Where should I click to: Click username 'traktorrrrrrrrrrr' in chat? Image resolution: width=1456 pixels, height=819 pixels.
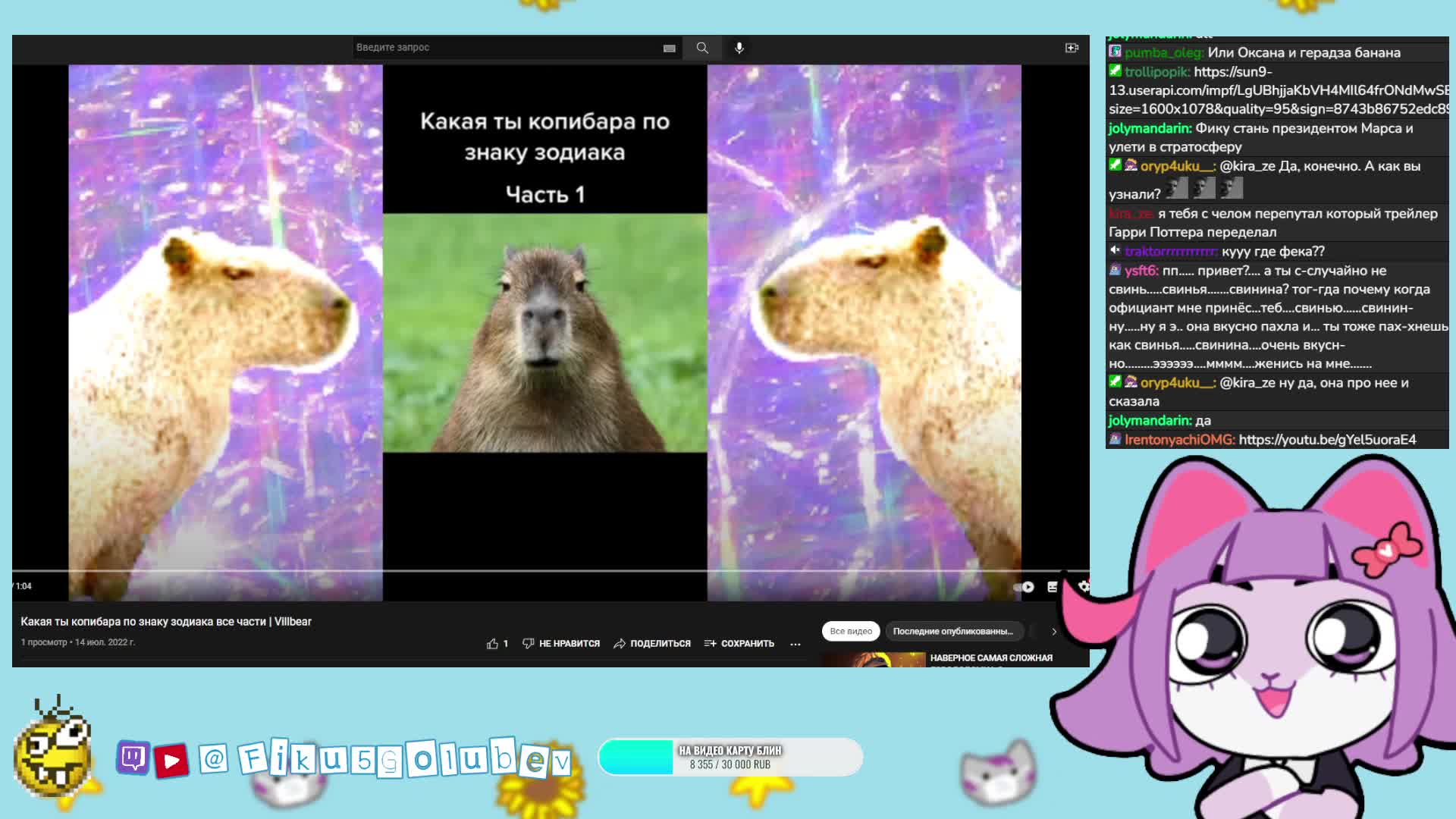[1171, 252]
